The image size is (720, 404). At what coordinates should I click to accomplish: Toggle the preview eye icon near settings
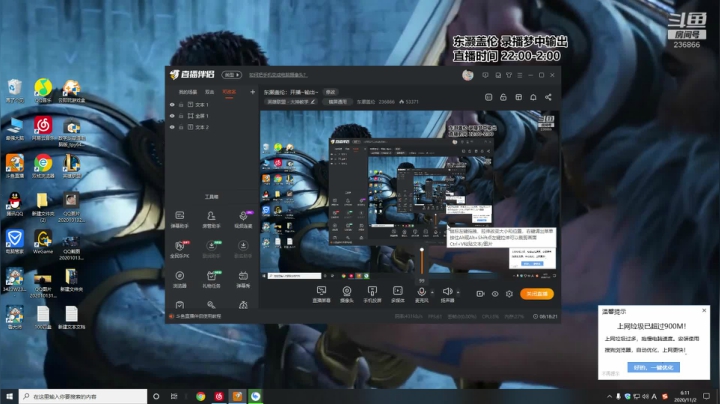pyautogui.click(x=495, y=294)
